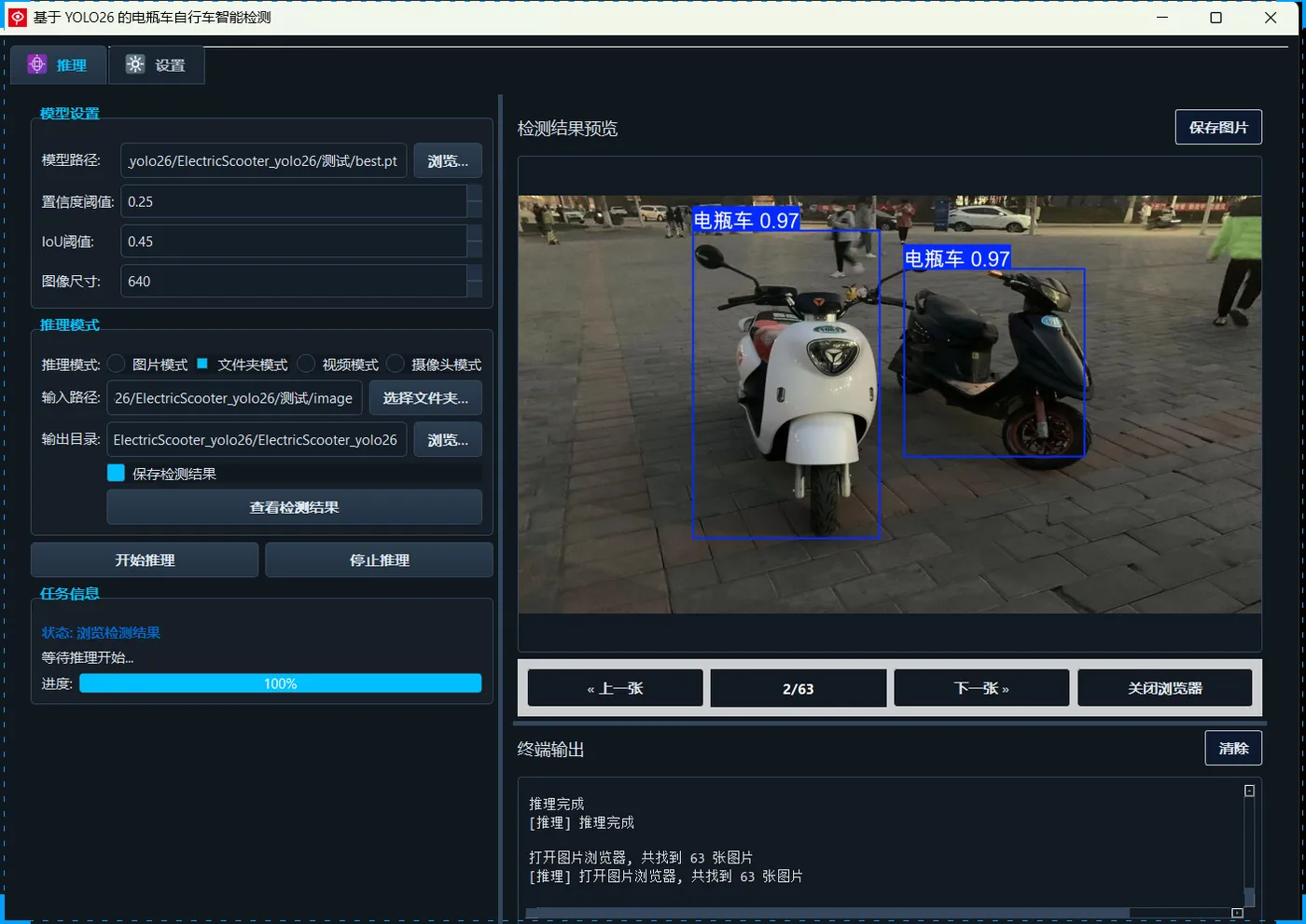
Task: Switch to the 设置 tab
Action: (157, 65)
